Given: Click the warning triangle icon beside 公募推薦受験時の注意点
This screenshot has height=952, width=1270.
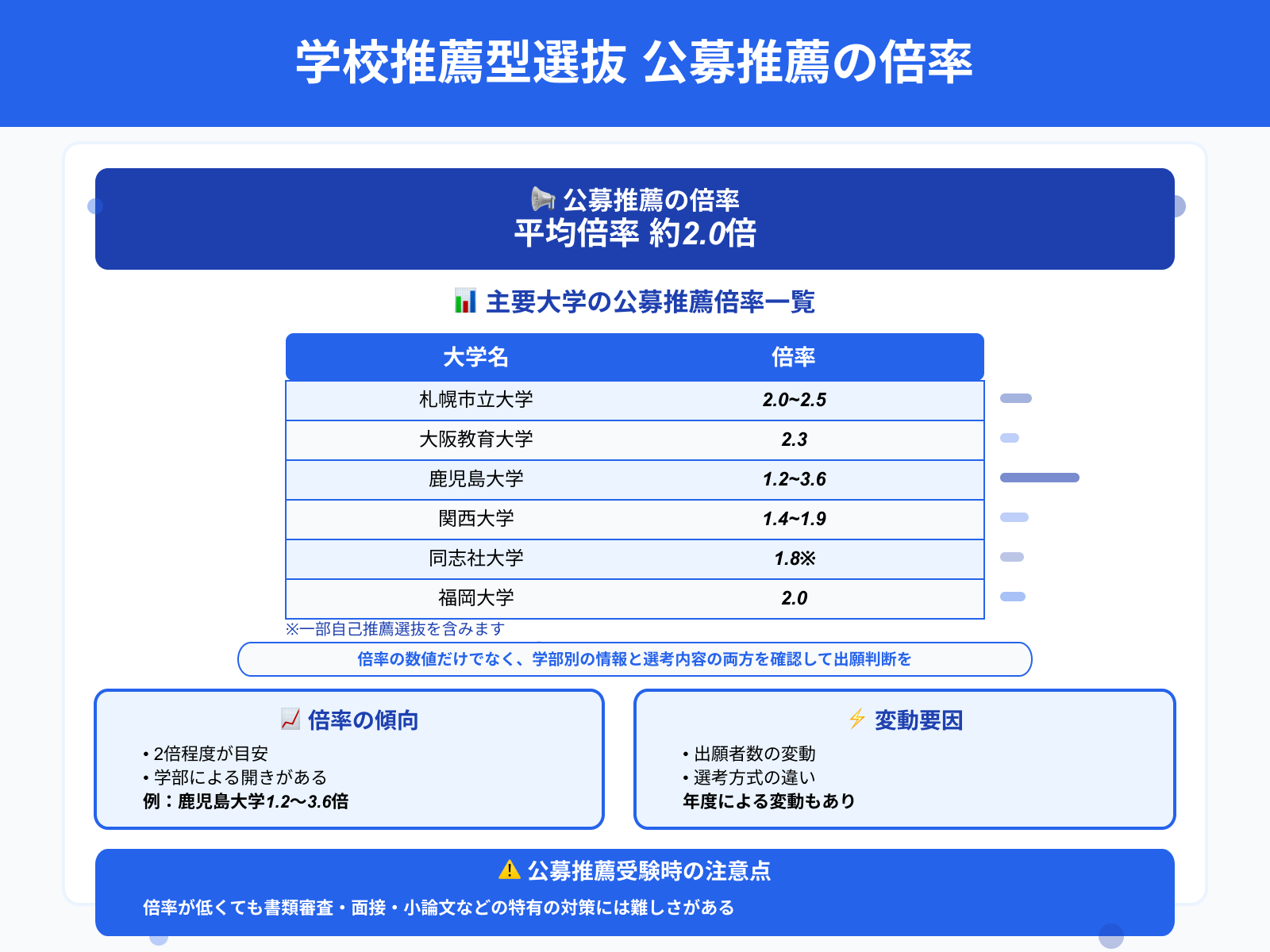Looking at the screenshot, I should 510,870.
